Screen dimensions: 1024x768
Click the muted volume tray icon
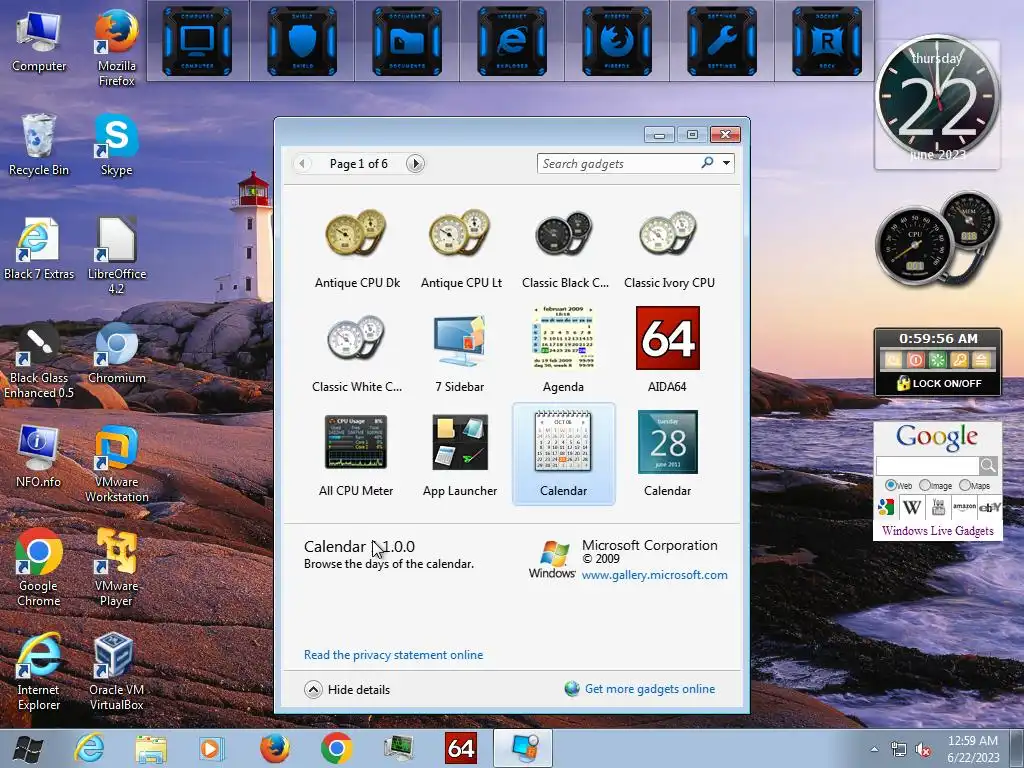pos(923,750)
